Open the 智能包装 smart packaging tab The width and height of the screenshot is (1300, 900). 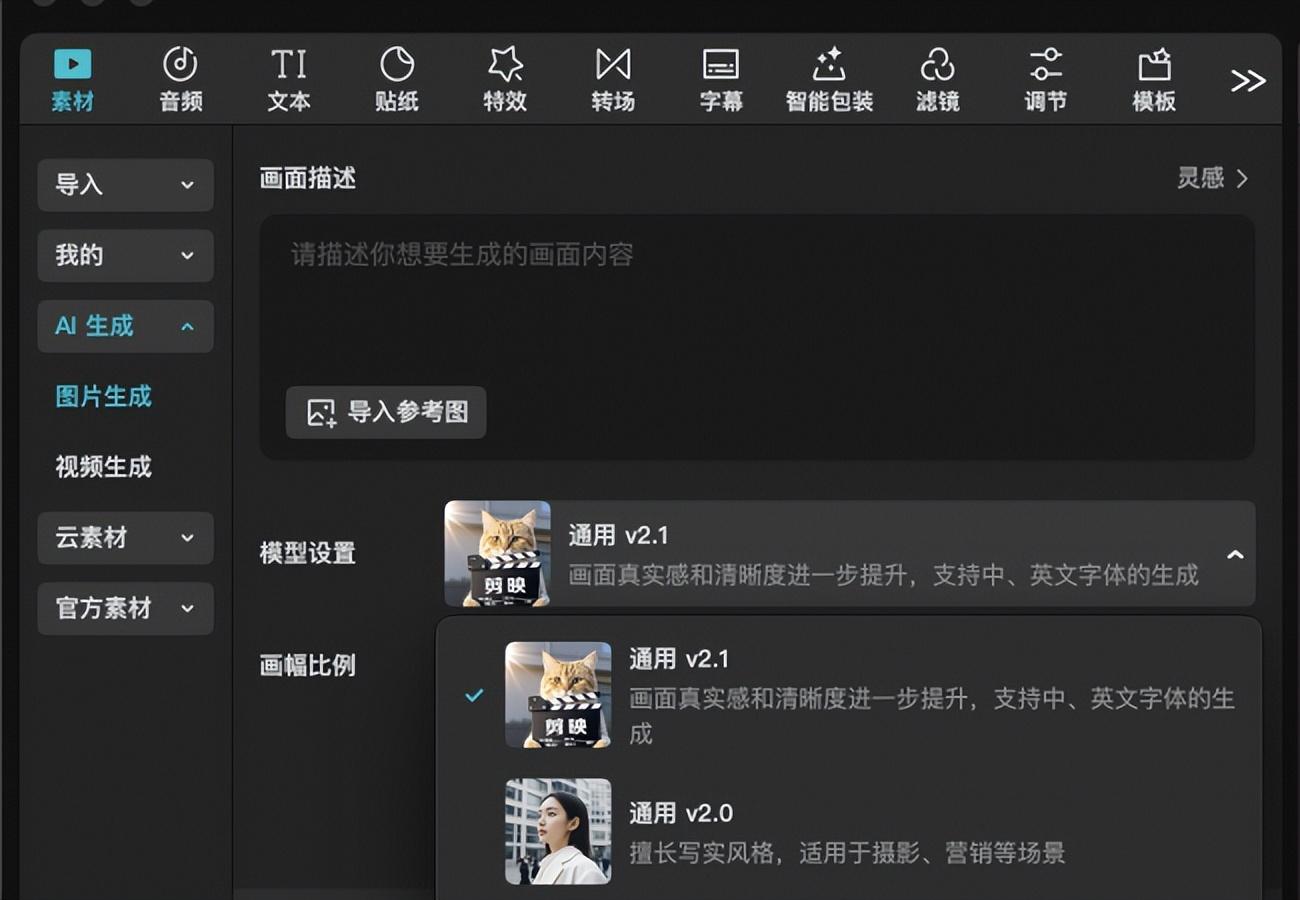pyautogui.click(x=829, y=80)
